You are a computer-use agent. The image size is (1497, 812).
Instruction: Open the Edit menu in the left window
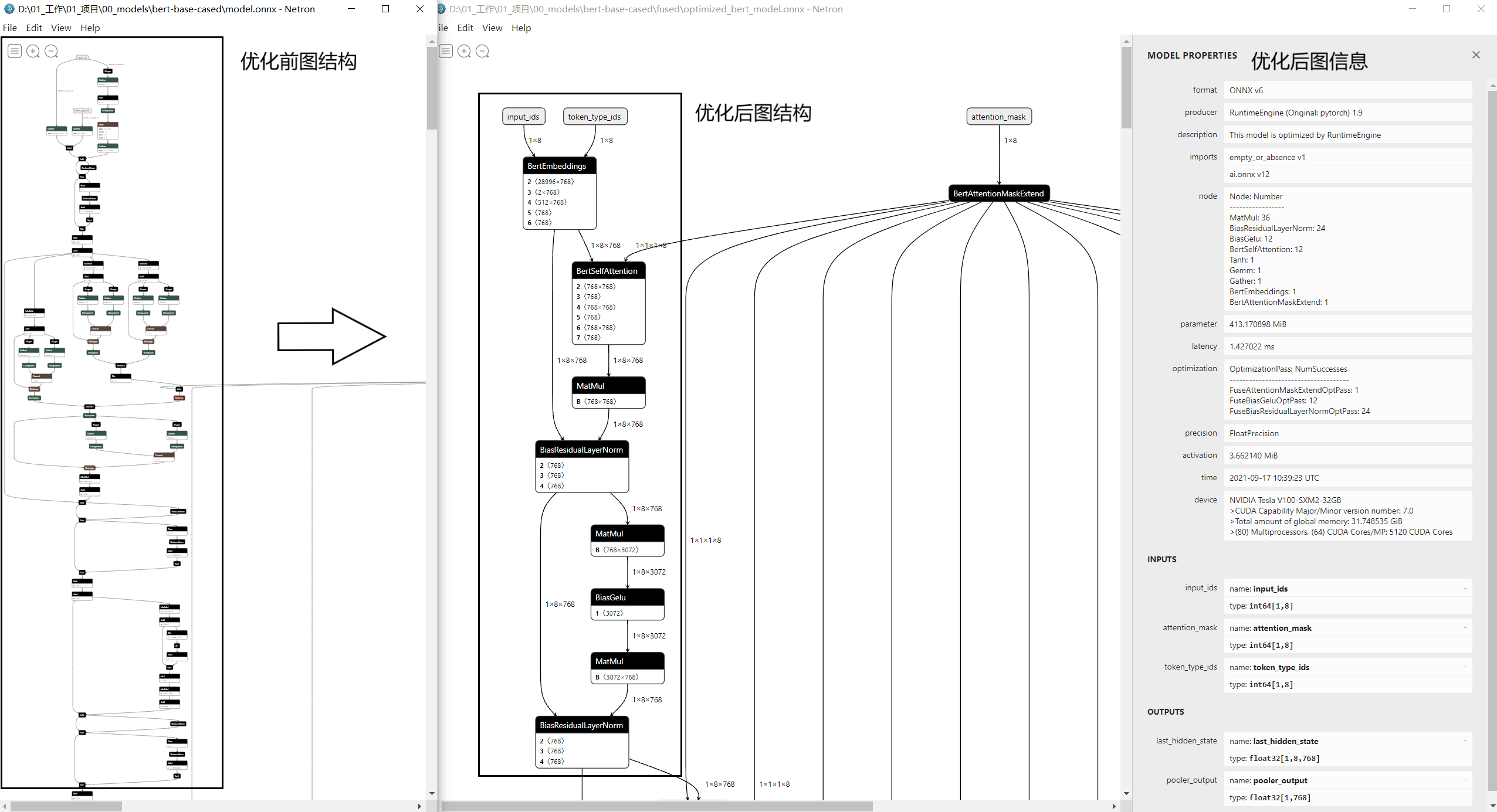pos(33,28)
